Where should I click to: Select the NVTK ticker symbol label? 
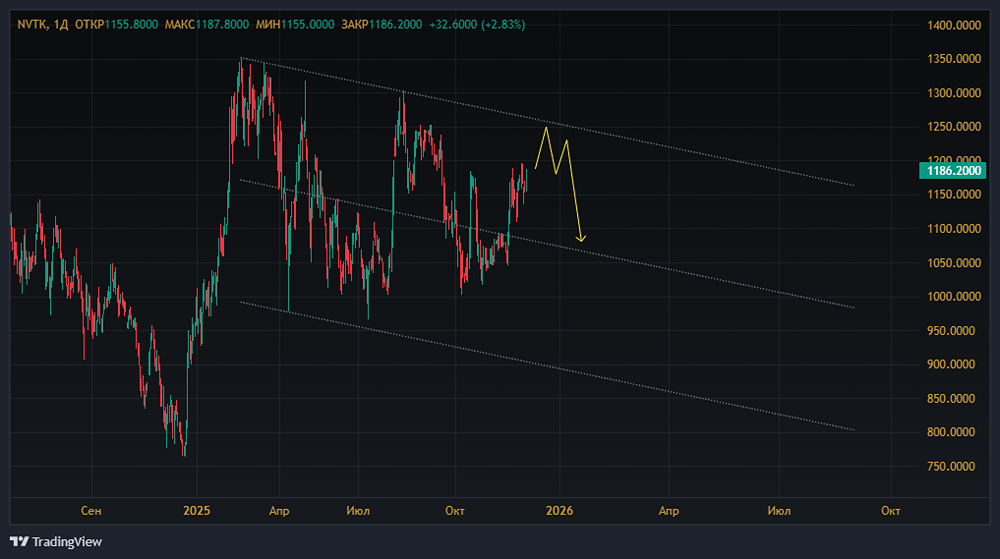pos(32,23)
